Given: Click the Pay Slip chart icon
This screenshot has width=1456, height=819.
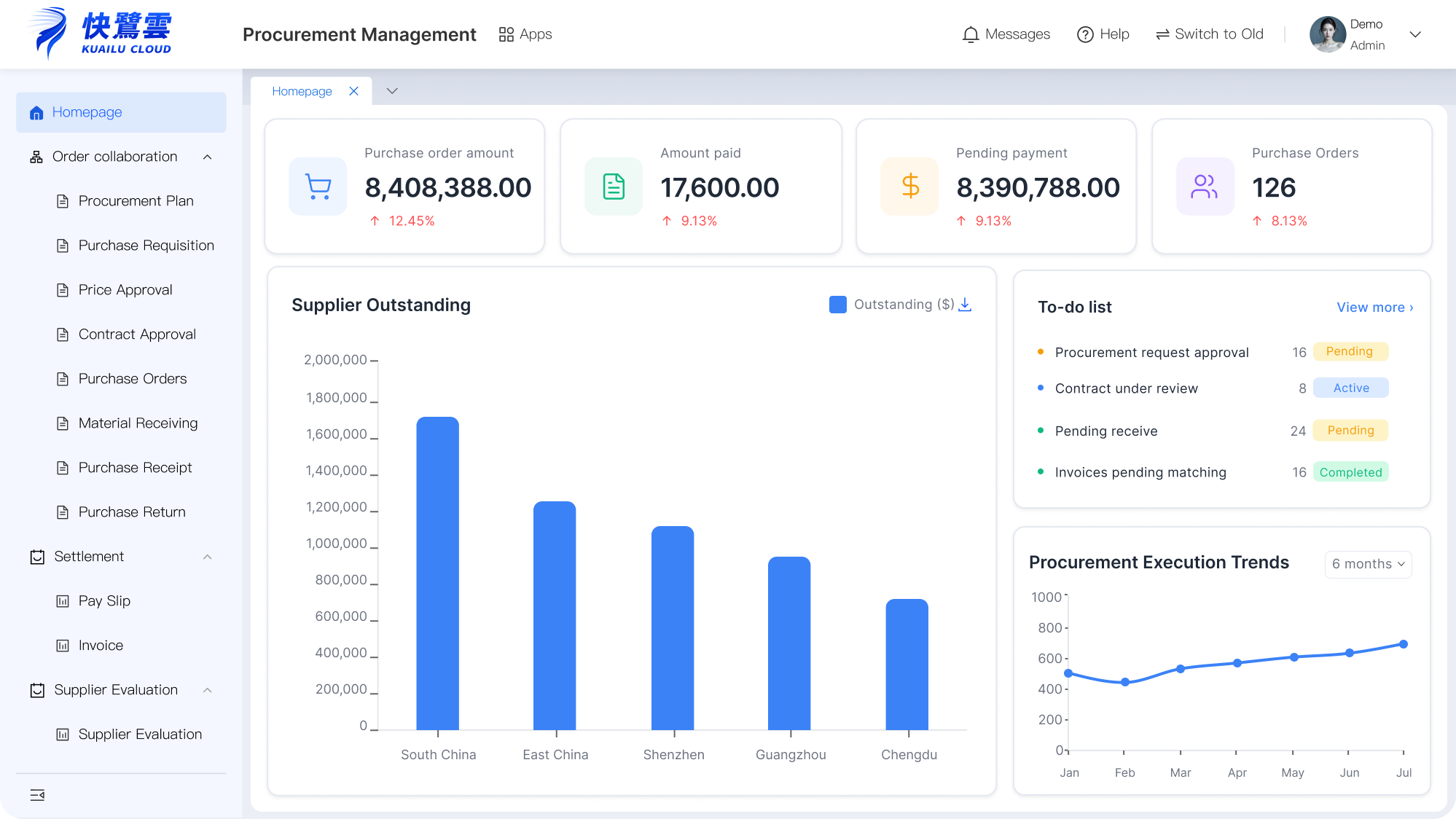Looking at the screenshot, I should (63, 601).
